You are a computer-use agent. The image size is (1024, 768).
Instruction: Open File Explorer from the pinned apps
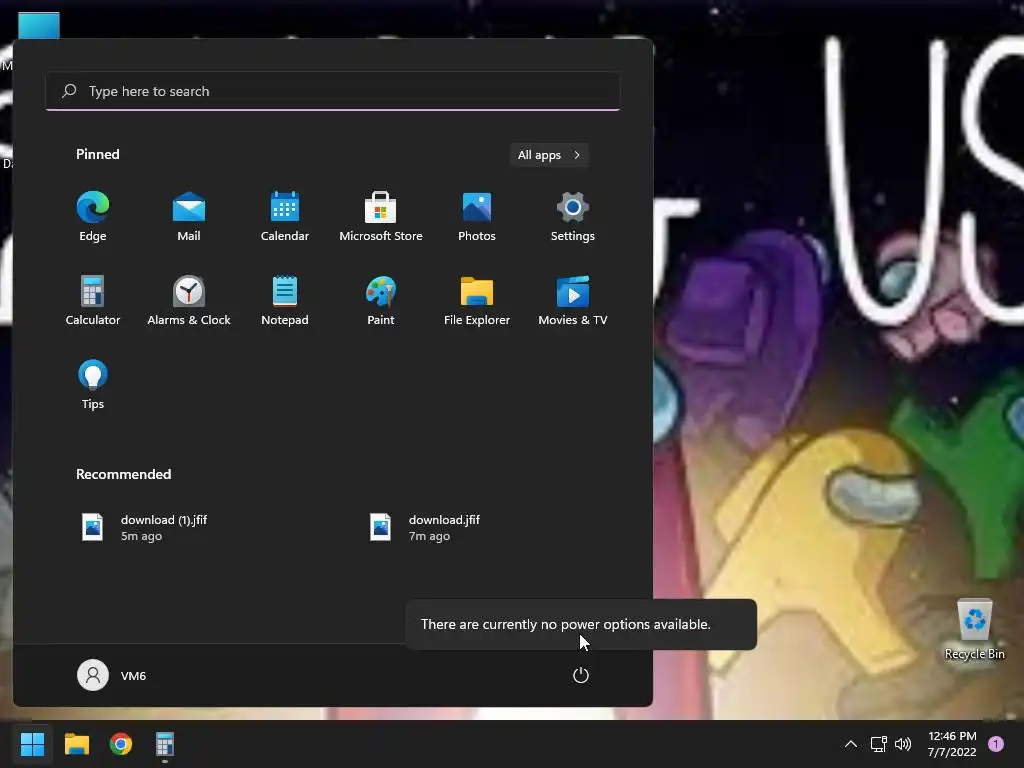coord(477,300)
